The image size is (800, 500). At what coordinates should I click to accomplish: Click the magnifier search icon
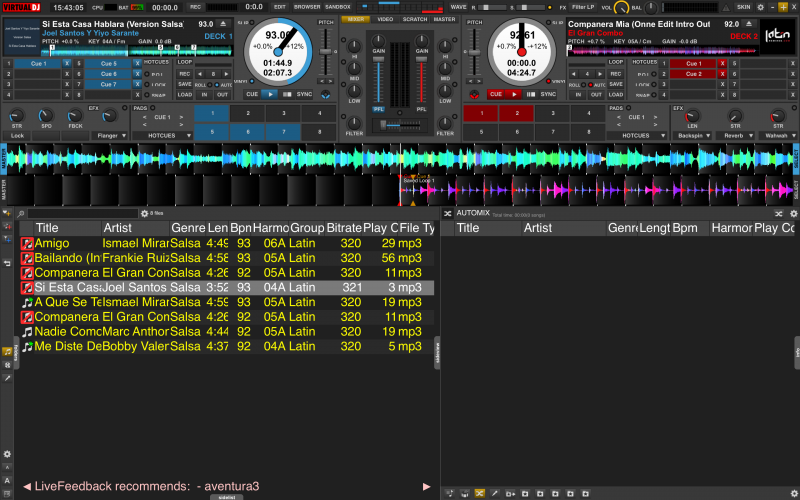(x=21, y=214)
